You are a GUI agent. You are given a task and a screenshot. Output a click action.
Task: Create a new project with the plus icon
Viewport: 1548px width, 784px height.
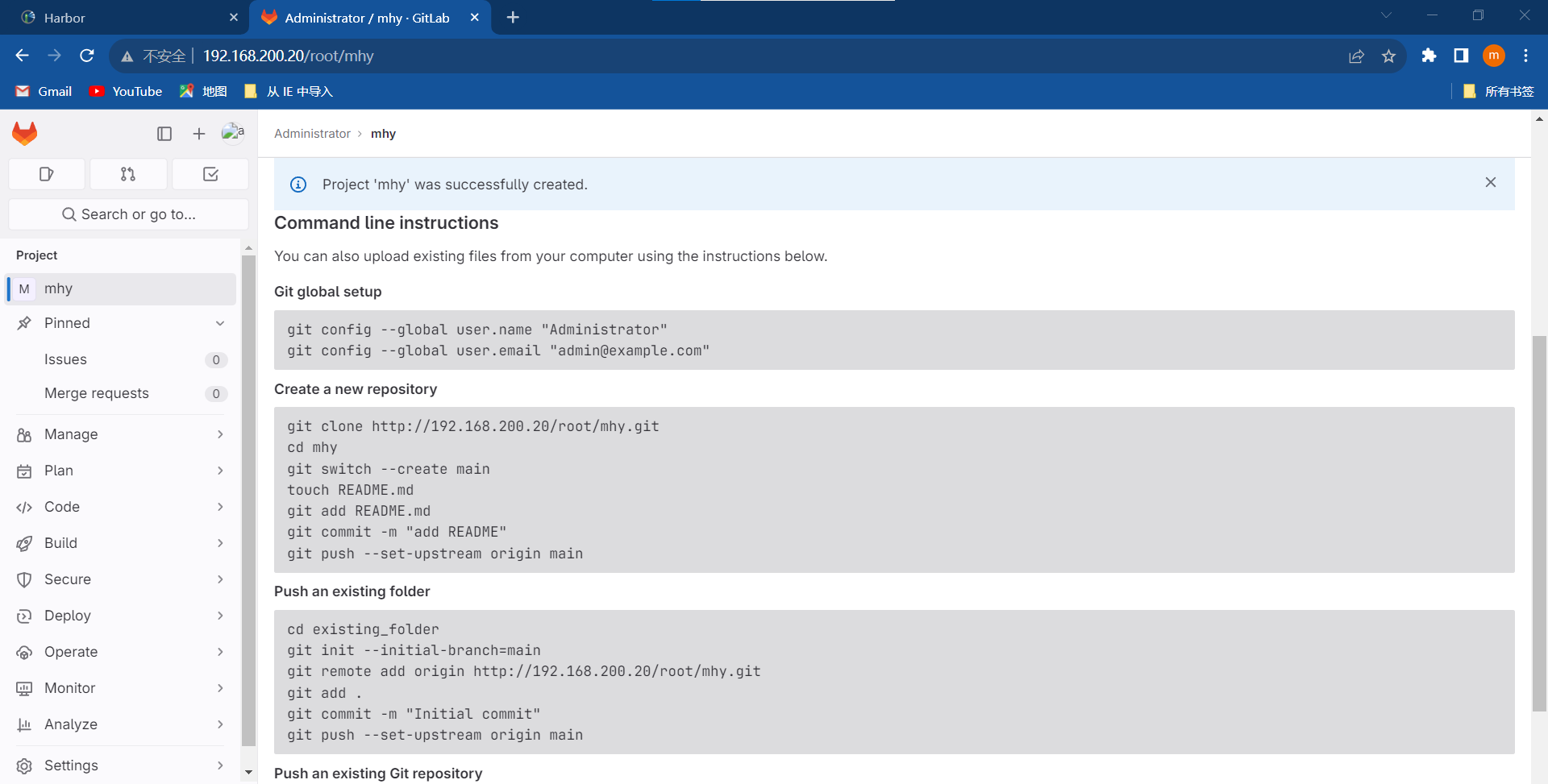198,133
